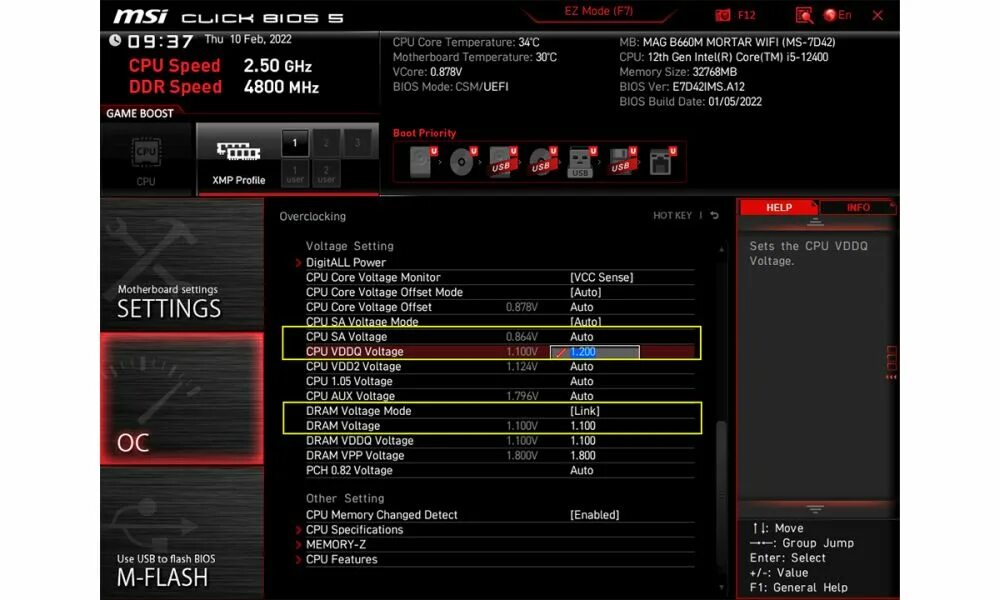Select DRAM VPP Voltage 1.800 value
This screenshot has height=600, width=1000.
(x=583, y=455)
